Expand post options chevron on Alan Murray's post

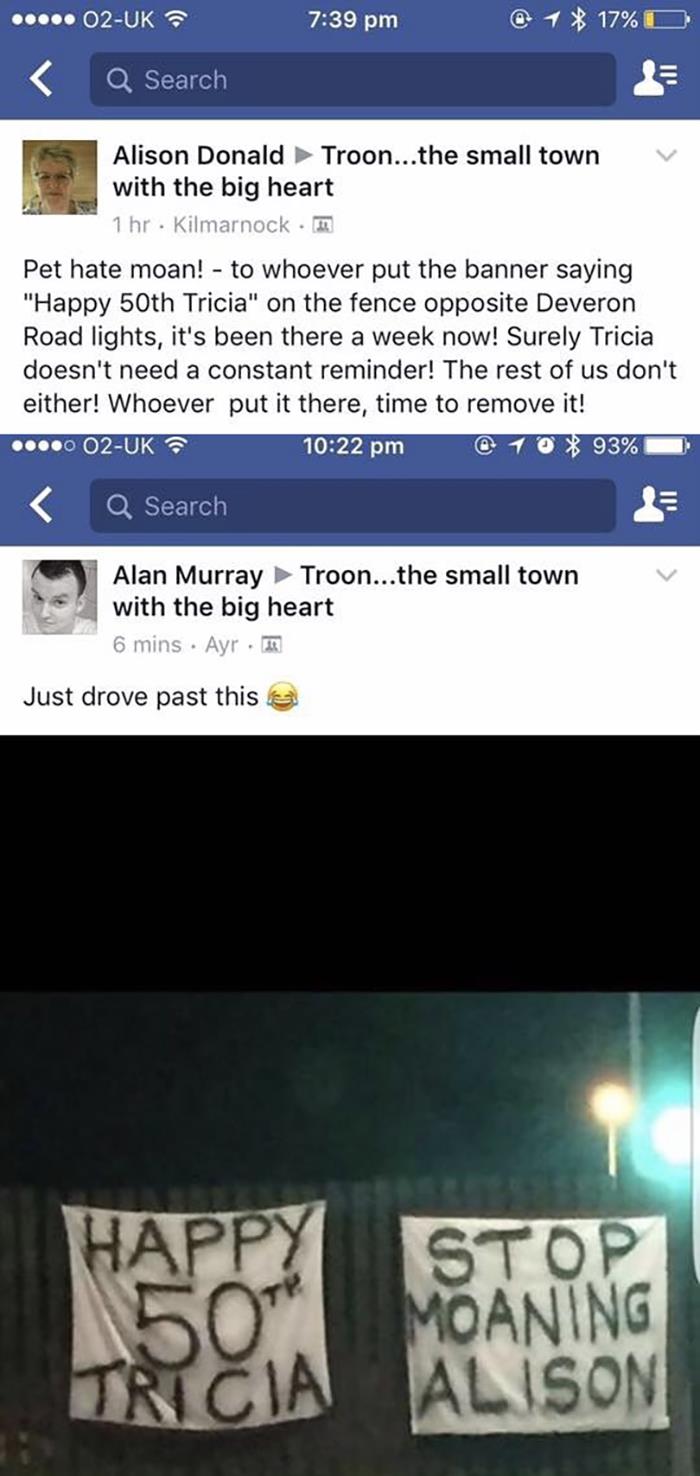(x=666, y=576)
